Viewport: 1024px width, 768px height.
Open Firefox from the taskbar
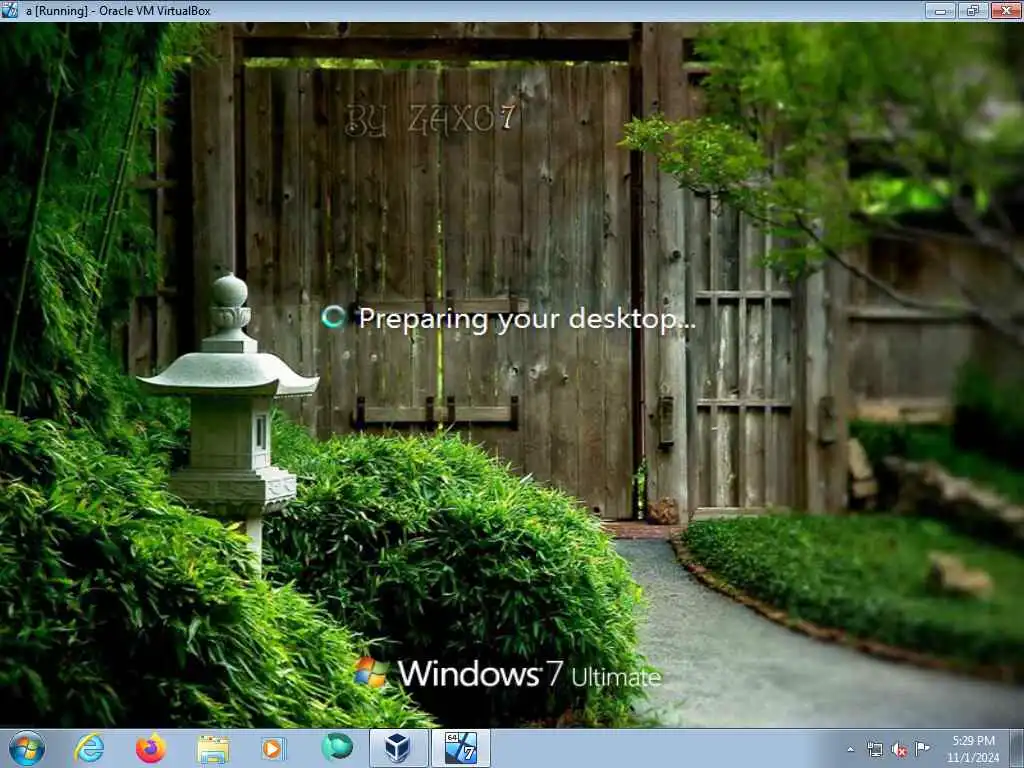(150, 748)
